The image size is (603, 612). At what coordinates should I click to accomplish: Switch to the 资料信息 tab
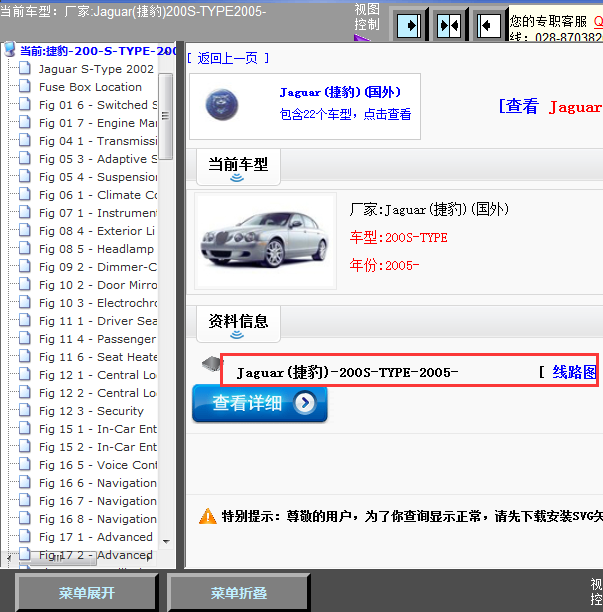coord(238,324)
